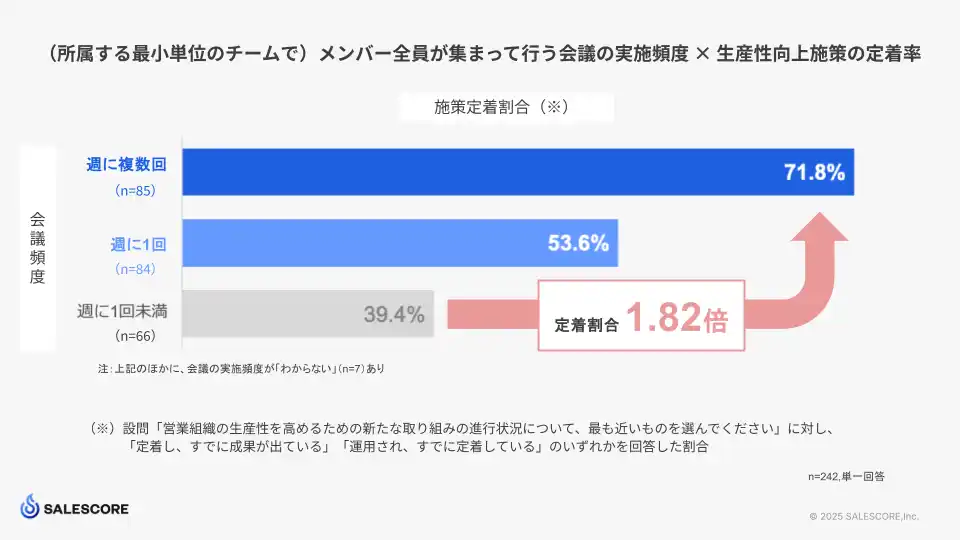Click the © 2025 SALESCORE,Inc. copyright text

point(864,516)
